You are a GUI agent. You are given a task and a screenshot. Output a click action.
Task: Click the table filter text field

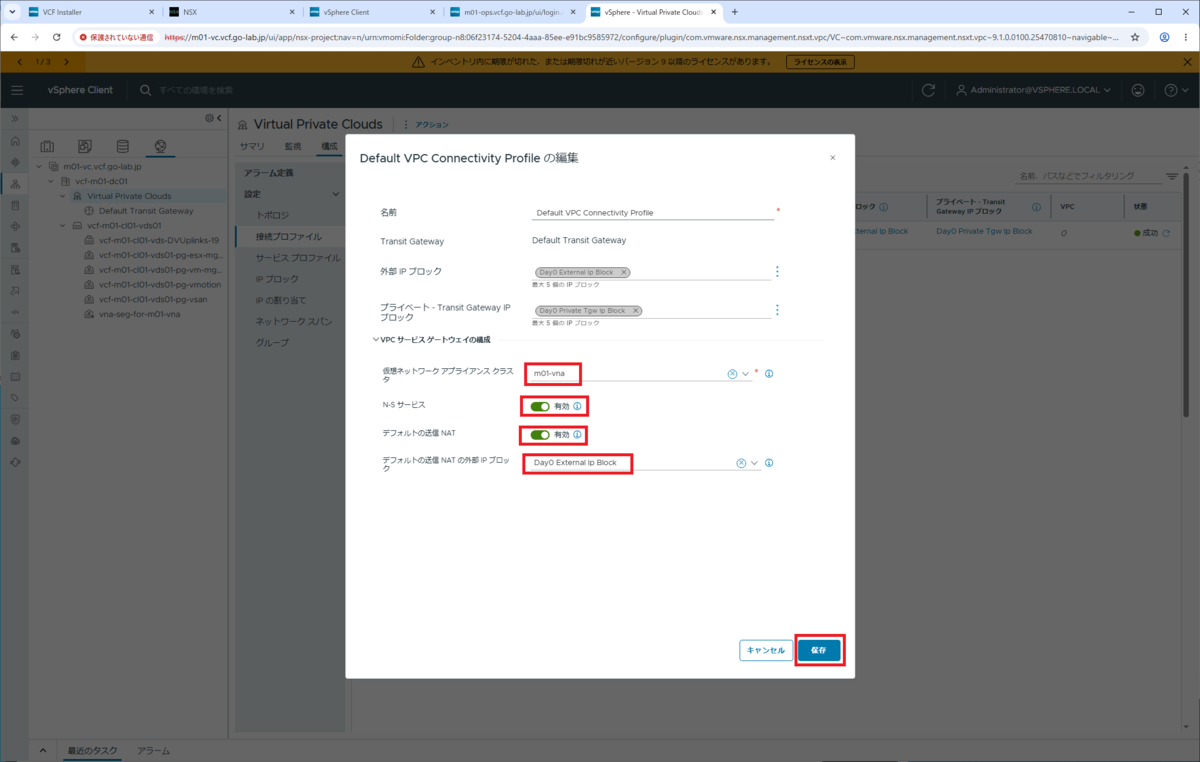[x=1088, y=176]
